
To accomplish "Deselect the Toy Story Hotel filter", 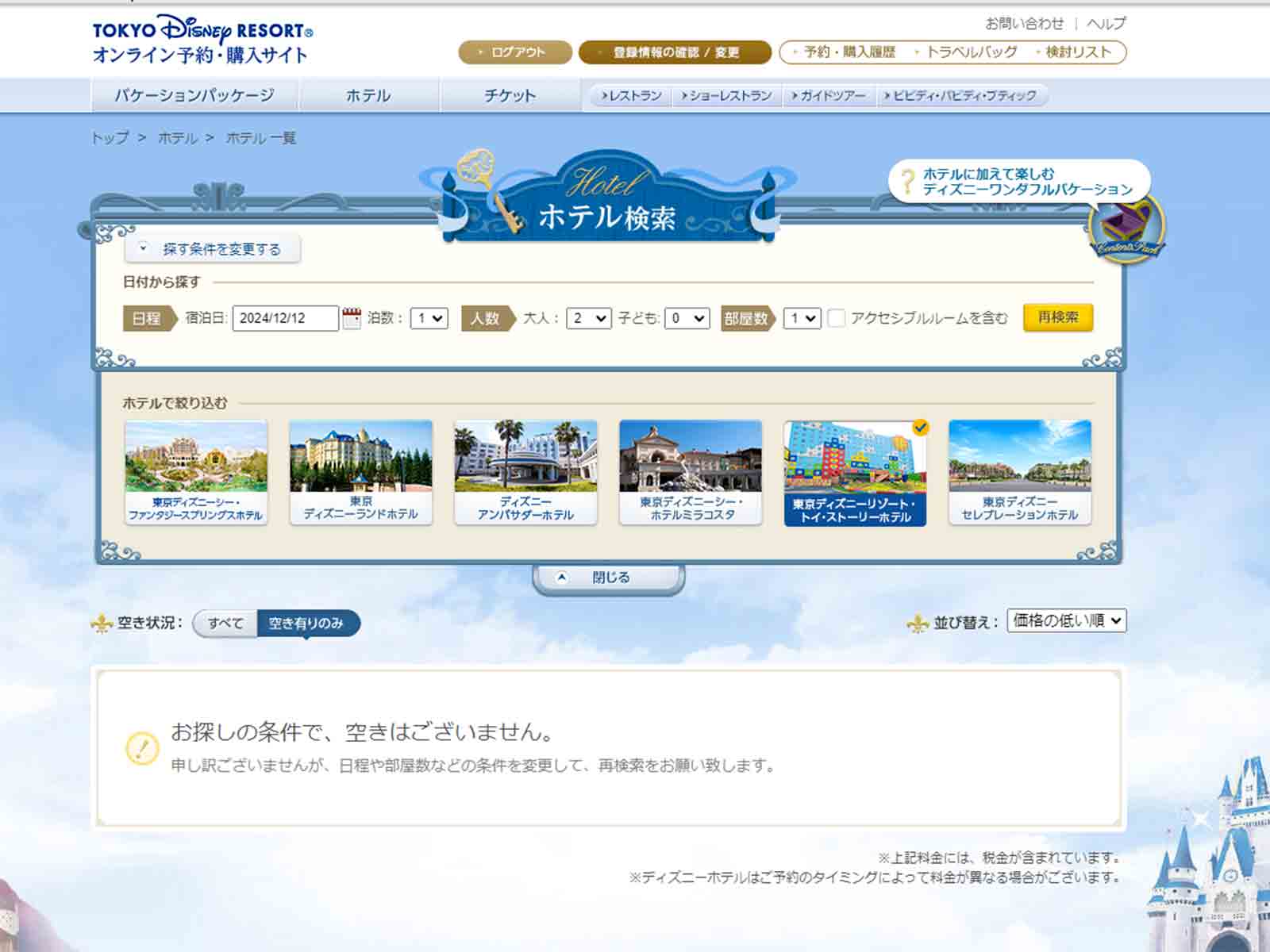I will (x=855, y=472).
